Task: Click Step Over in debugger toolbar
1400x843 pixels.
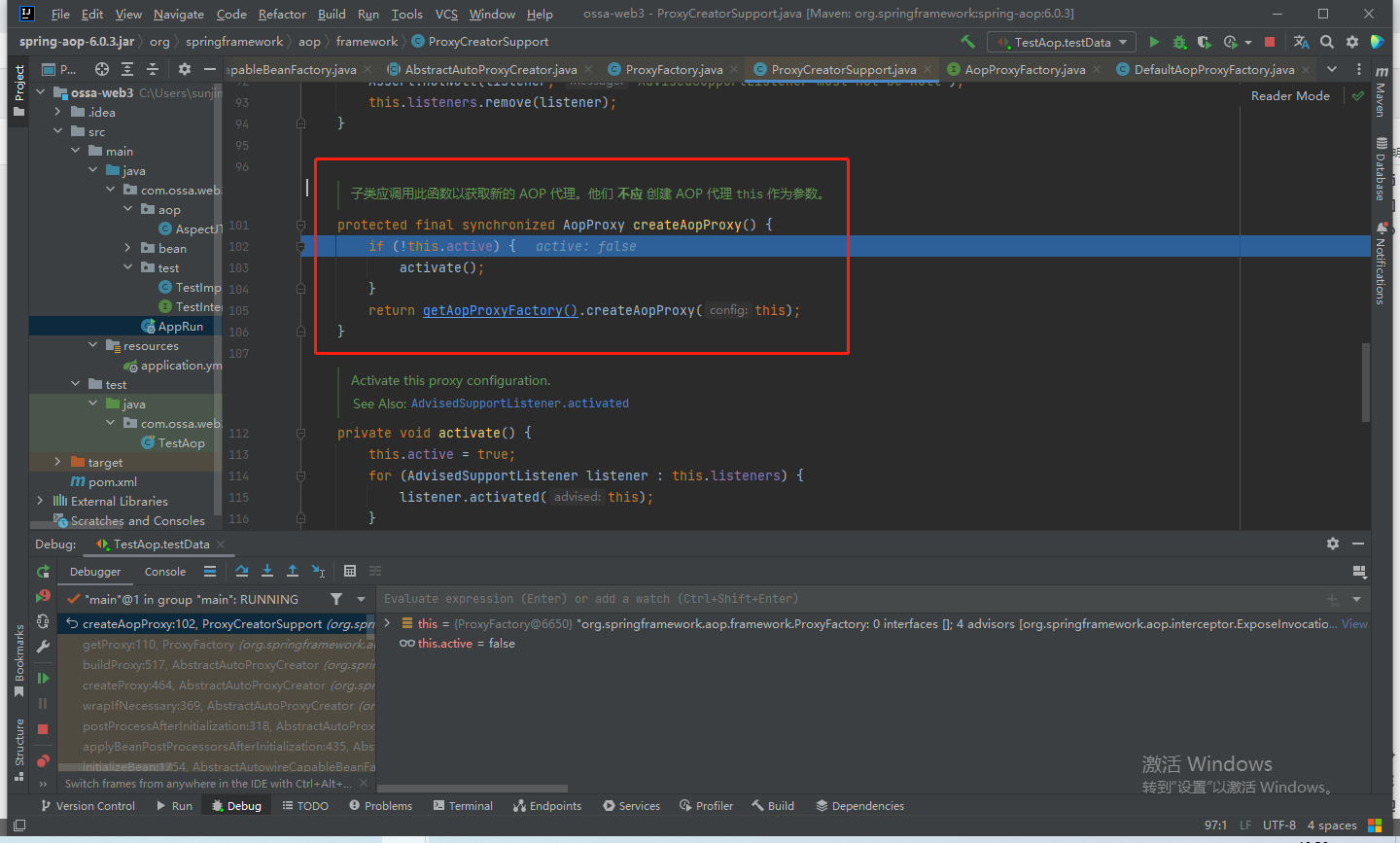Action: 242,572
